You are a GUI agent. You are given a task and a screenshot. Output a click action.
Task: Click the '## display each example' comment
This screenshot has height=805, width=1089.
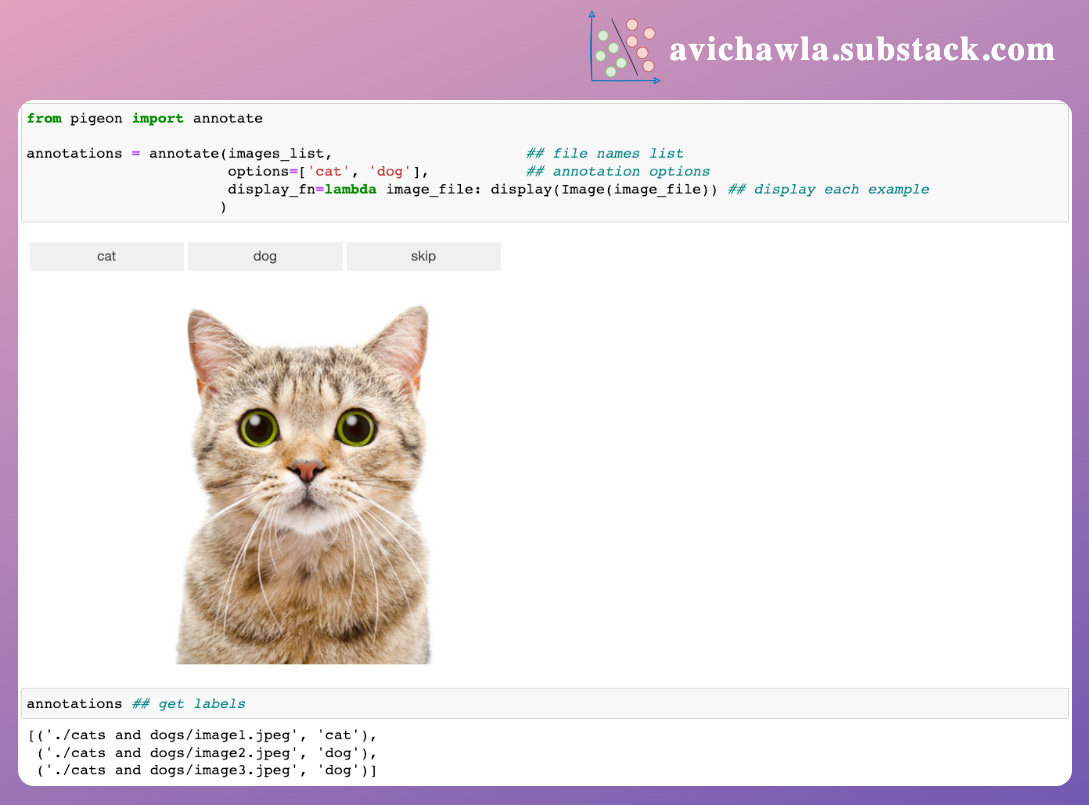coord(828,190)
